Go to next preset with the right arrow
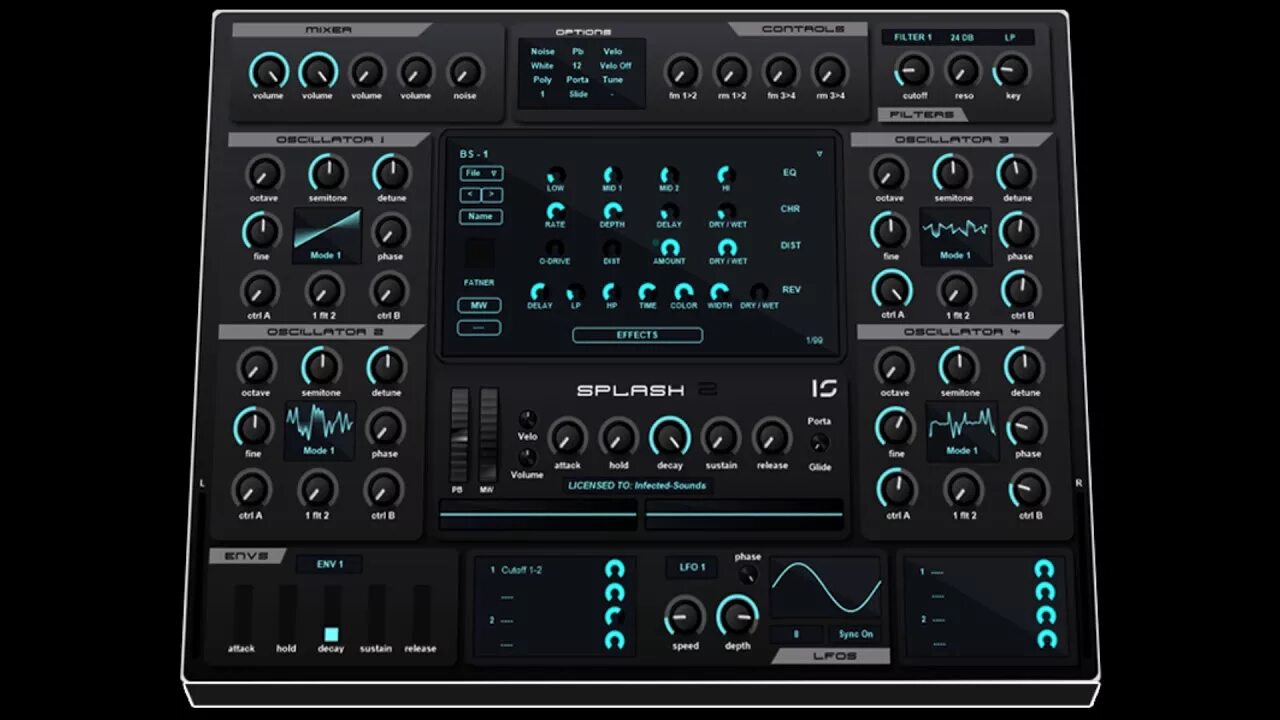Image resolution: width=1280 pixels, height=720 pixels. [x=492, y=194]
